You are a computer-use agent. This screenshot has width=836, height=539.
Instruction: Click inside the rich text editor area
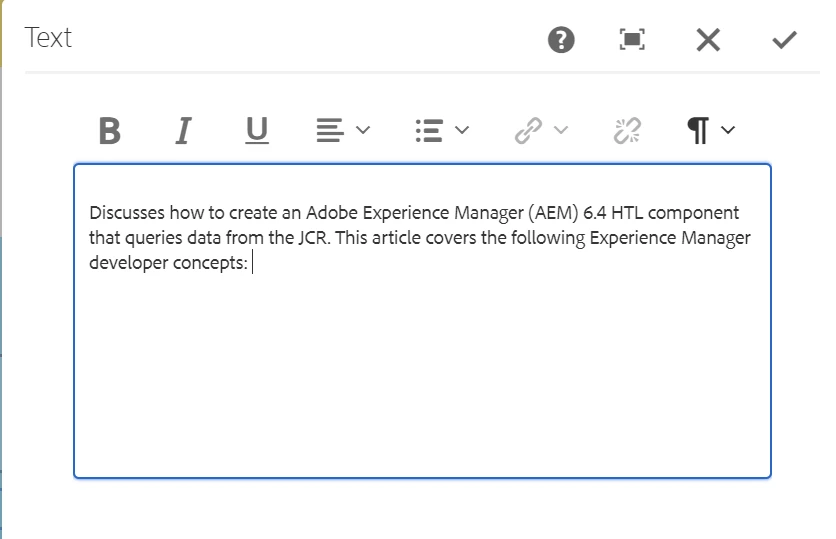coord(422,321)
